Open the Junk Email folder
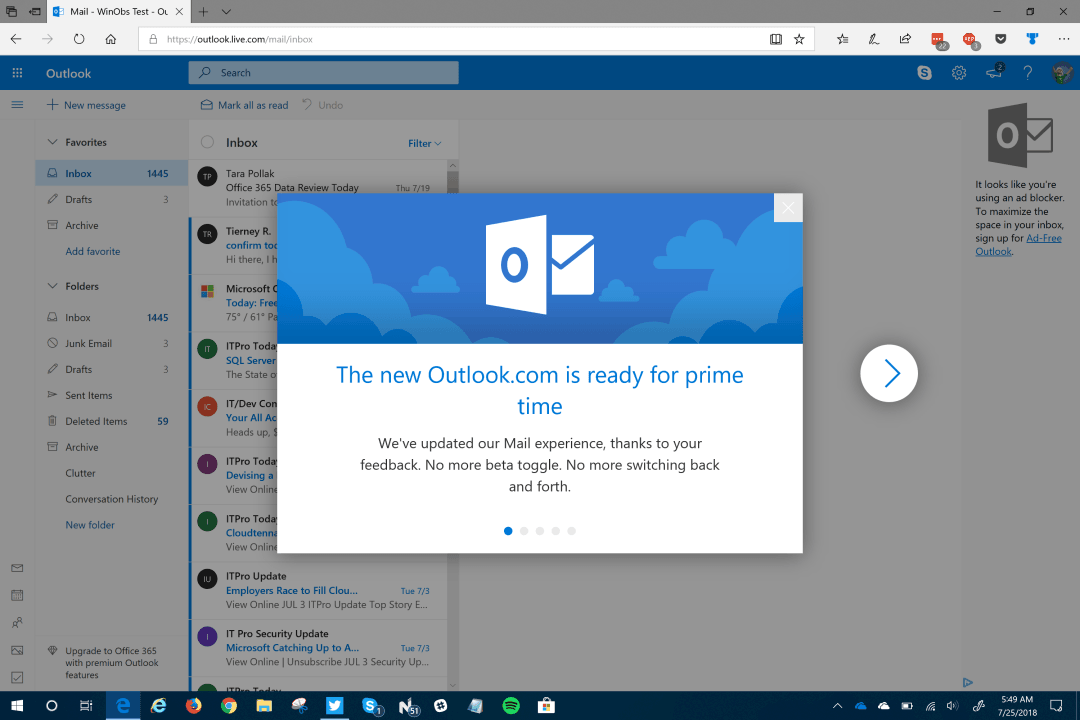The width and height of the screenshot is (1080, 720). (x=112, y=343)
